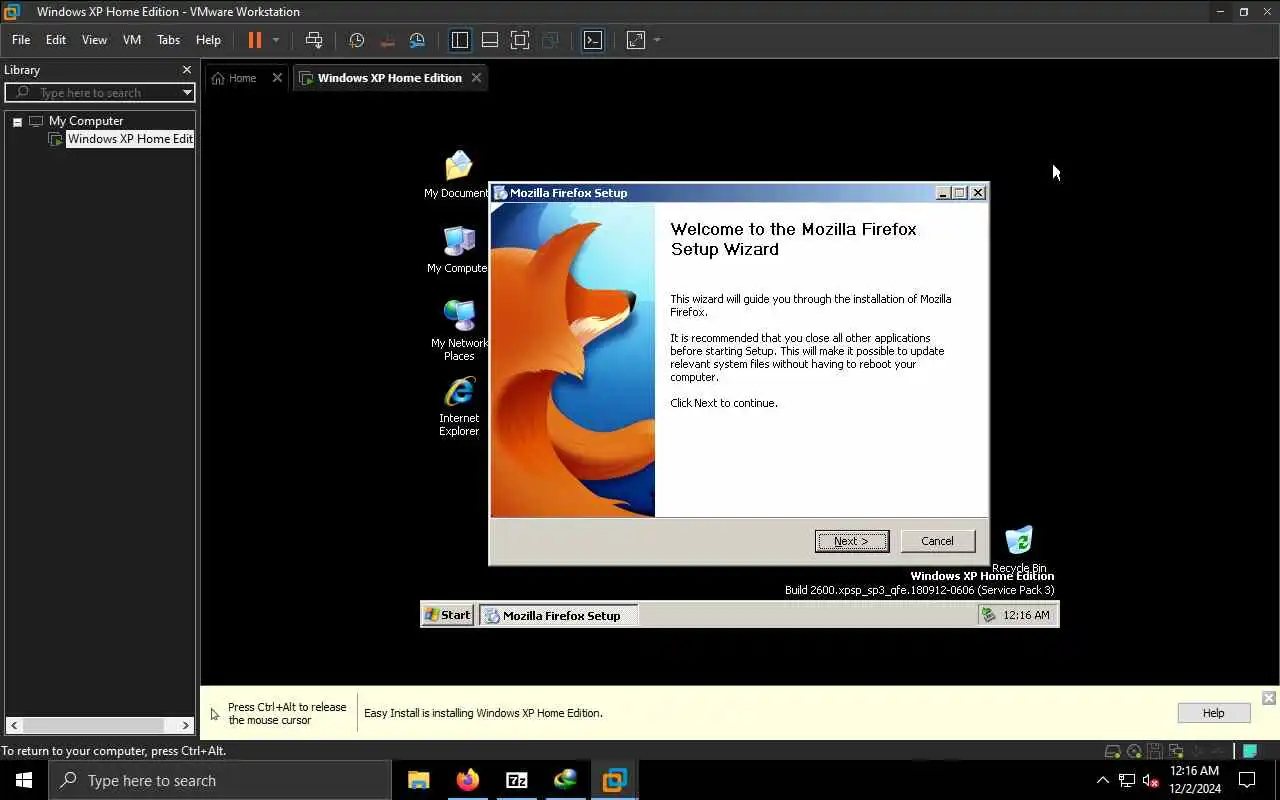Close the Library panel
The width and height of the screenshot is (1280, 800).
(186, 70)
